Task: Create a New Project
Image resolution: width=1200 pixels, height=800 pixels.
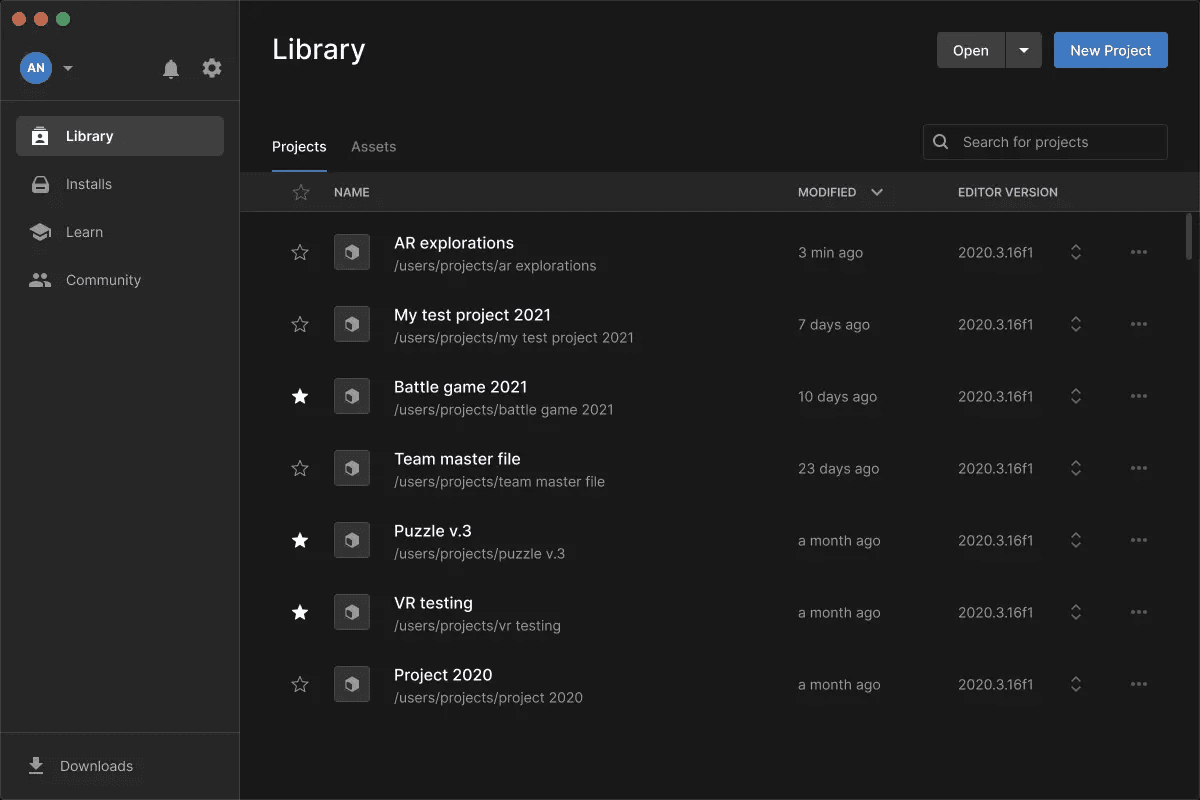Action: (1110, 49)
